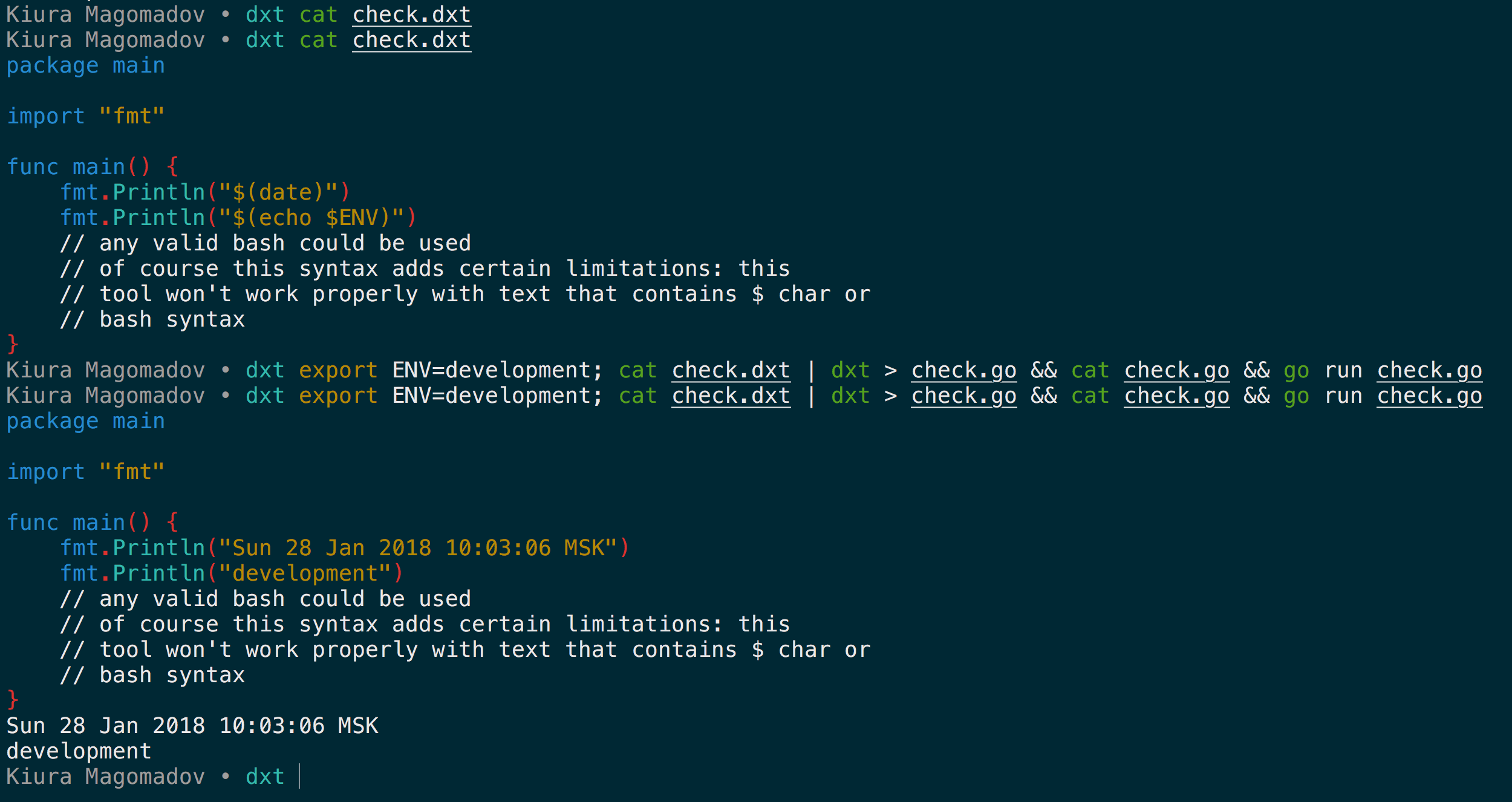Click Println line with Sun 28 Jan date

(345, 548)
